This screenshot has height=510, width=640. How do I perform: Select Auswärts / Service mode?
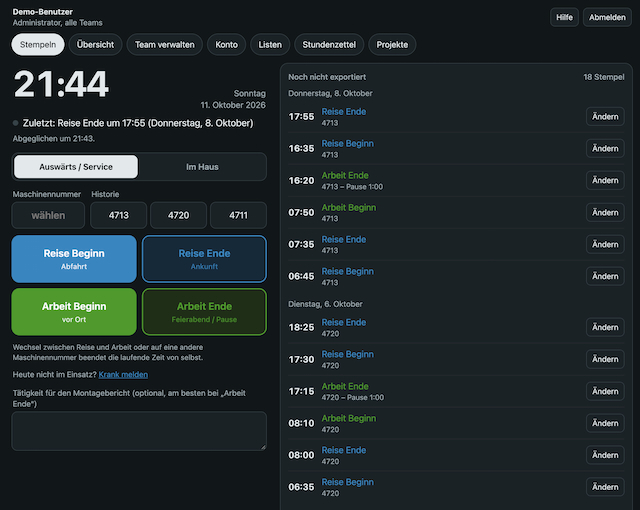[x=76, y=166]
